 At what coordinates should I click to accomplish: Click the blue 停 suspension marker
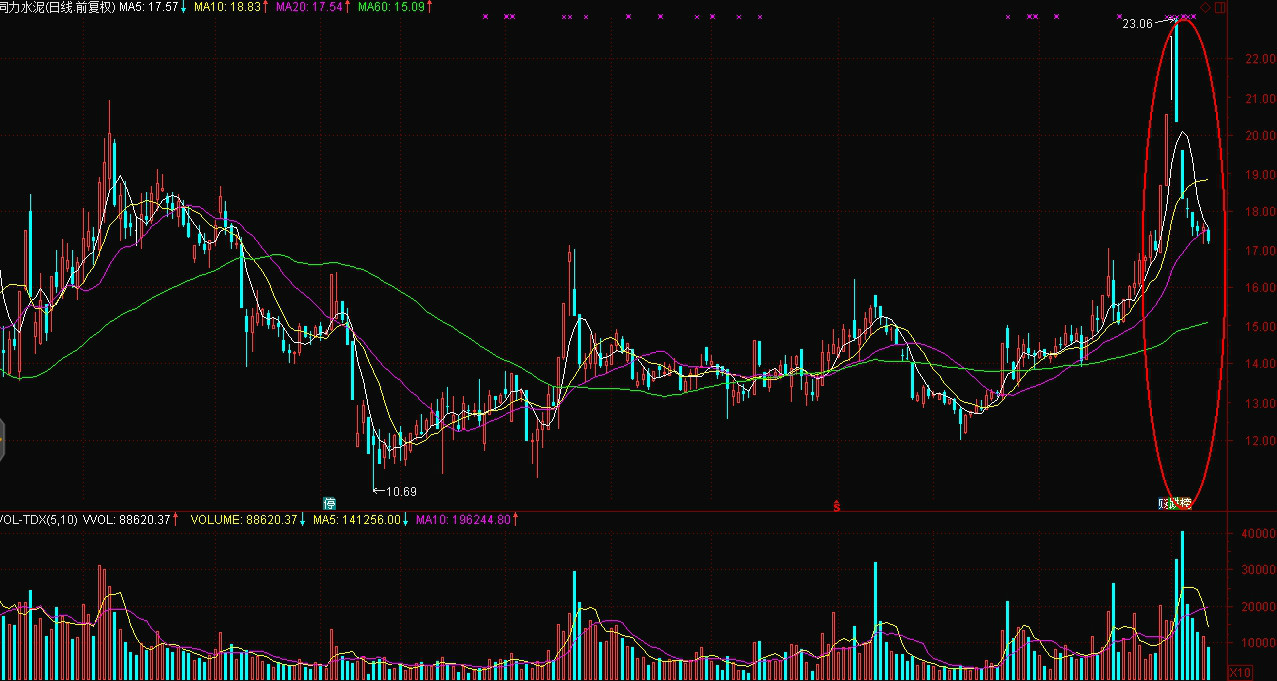click(x=329, y=502)
